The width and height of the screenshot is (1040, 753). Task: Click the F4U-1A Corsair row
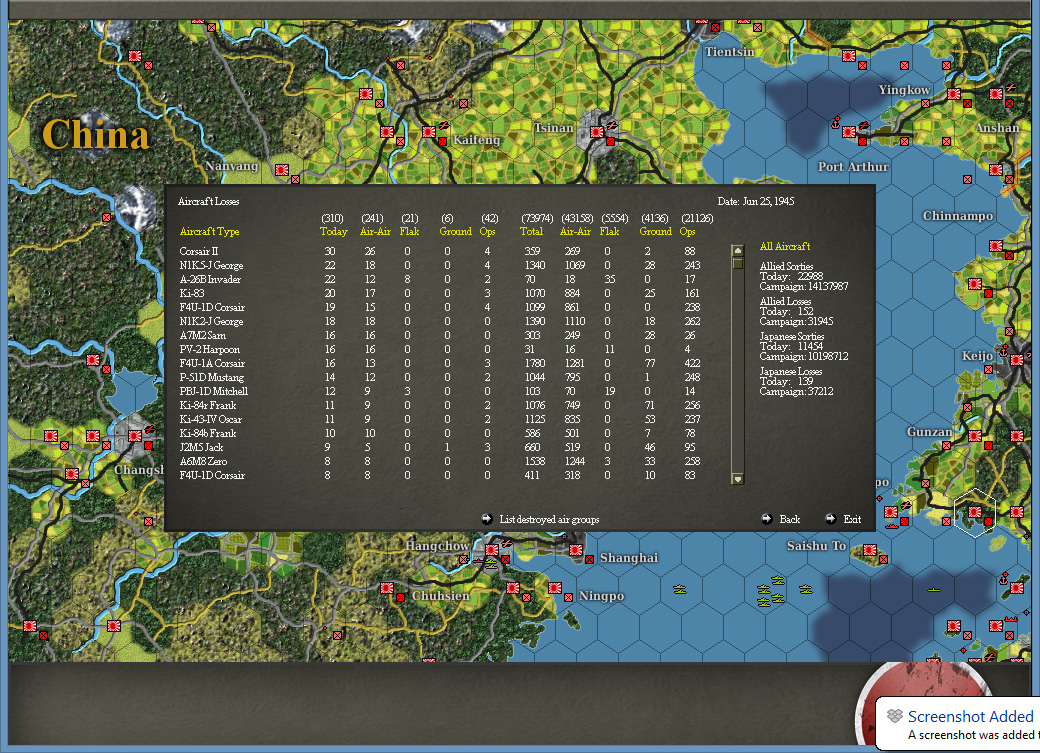438,364
